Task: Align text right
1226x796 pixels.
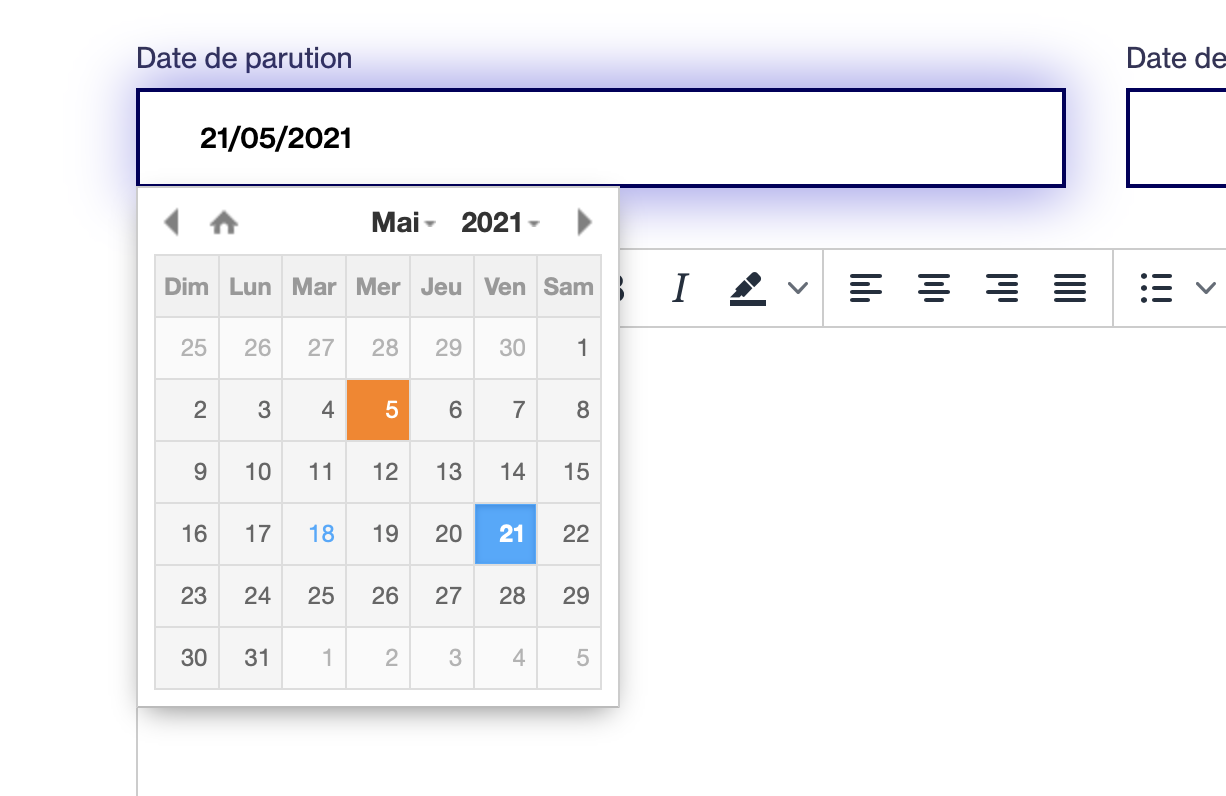Action: pyautogui.click(x=1001, y=288)
